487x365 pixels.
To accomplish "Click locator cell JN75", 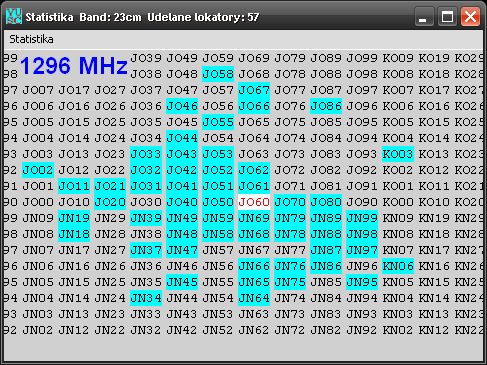I will tap(290, 282).
